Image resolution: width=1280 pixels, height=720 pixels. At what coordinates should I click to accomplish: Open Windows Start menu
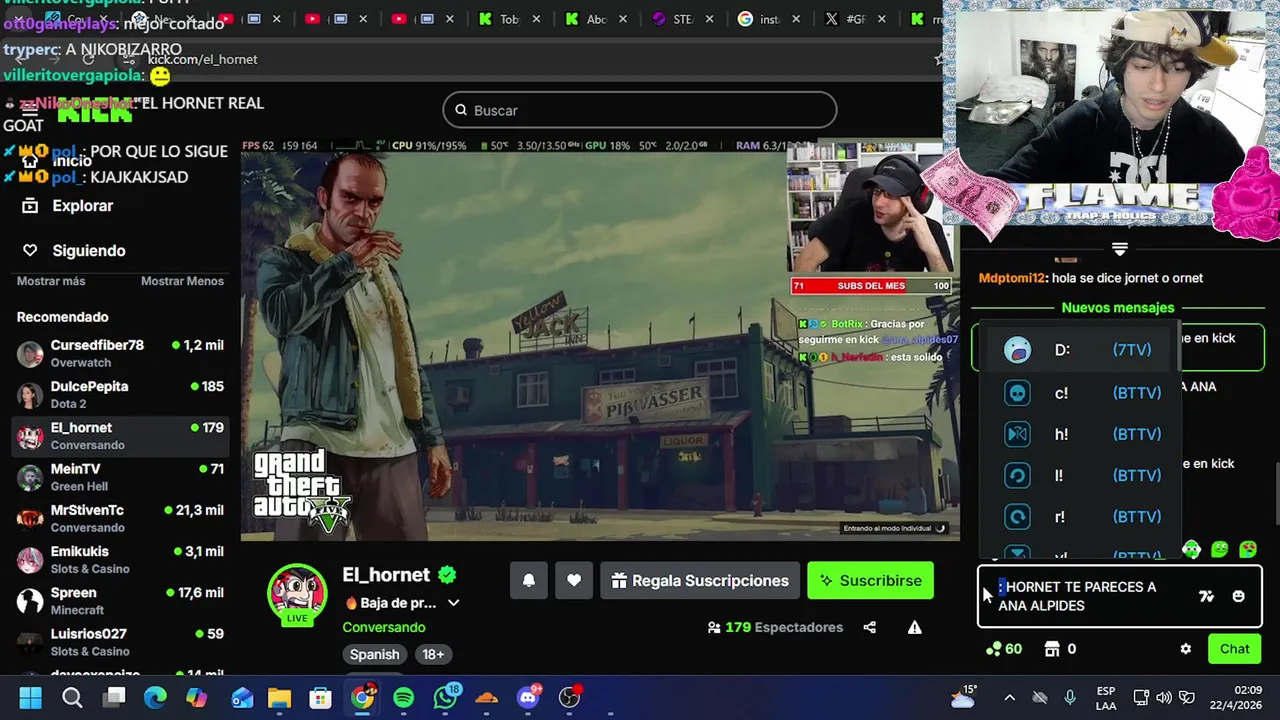pos(30,697)
